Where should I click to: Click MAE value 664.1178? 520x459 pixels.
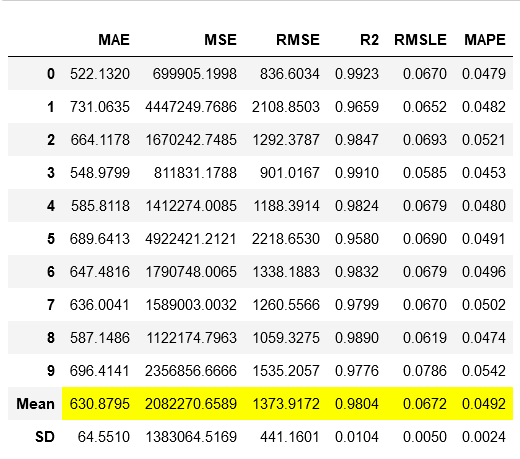pos(100,140)
